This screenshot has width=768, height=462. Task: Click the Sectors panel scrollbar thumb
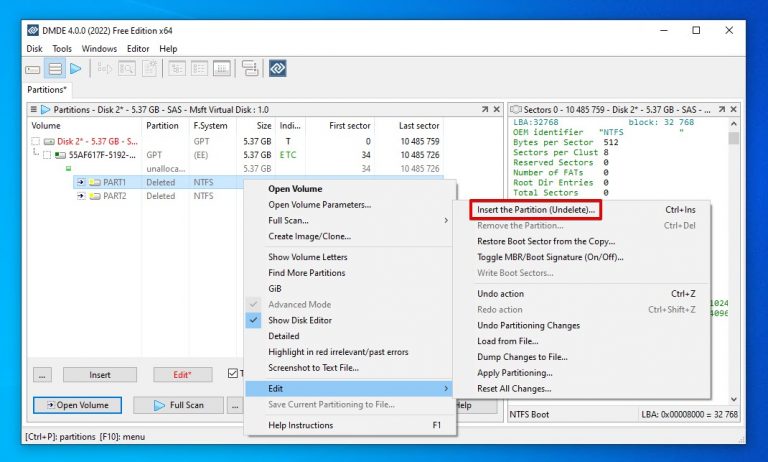[x=734, y=138]
